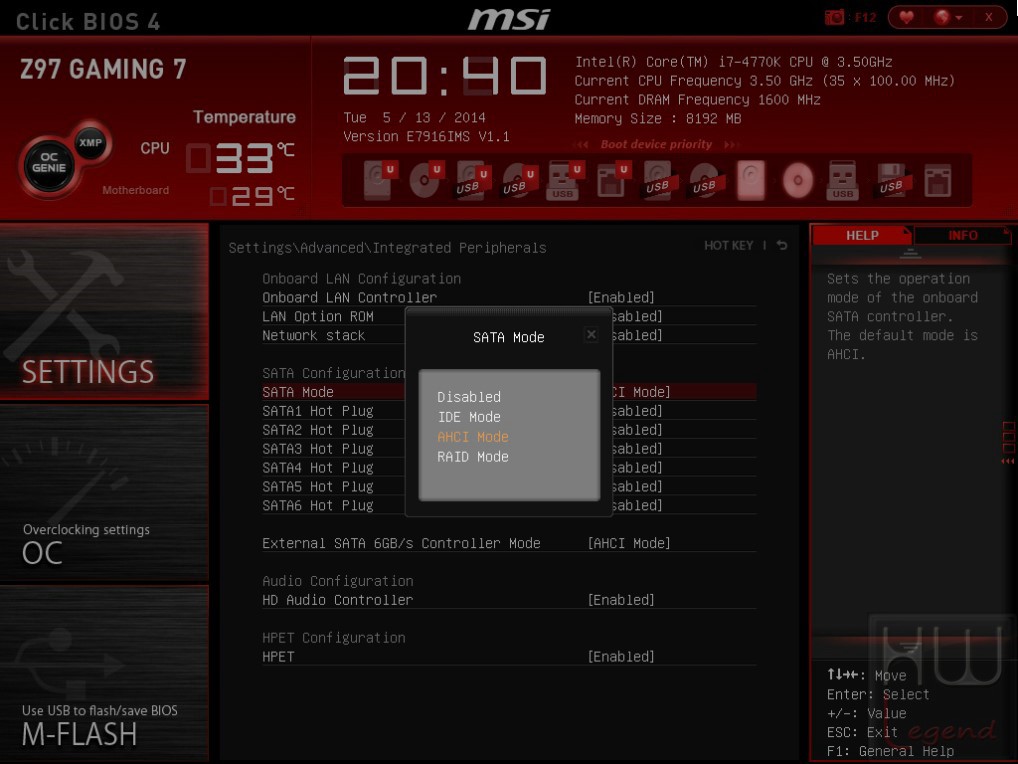Click the language globe icon
This screenshot has height=764, width=1018.
941,18
